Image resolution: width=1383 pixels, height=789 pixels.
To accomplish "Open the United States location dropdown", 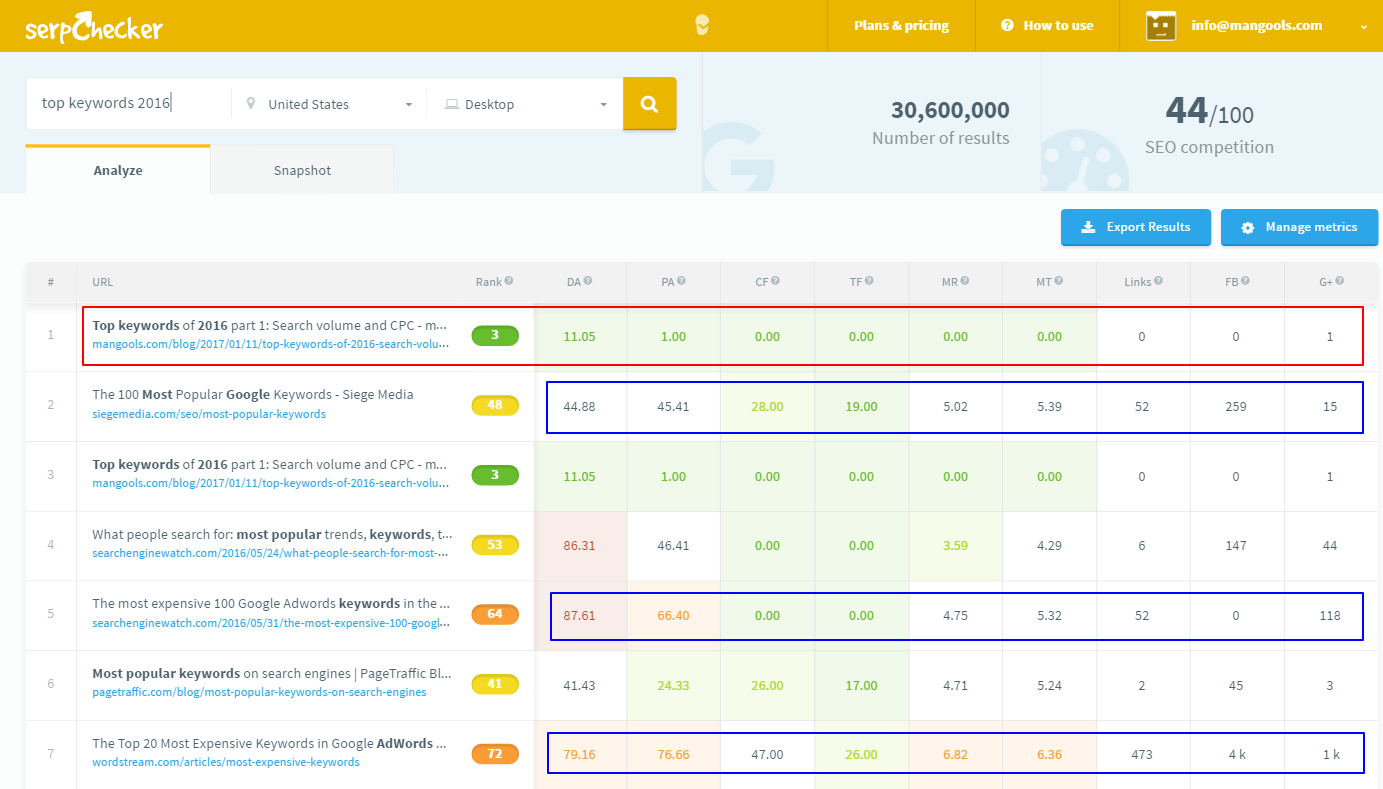I will pyautogui.click(x=329, y=104).
